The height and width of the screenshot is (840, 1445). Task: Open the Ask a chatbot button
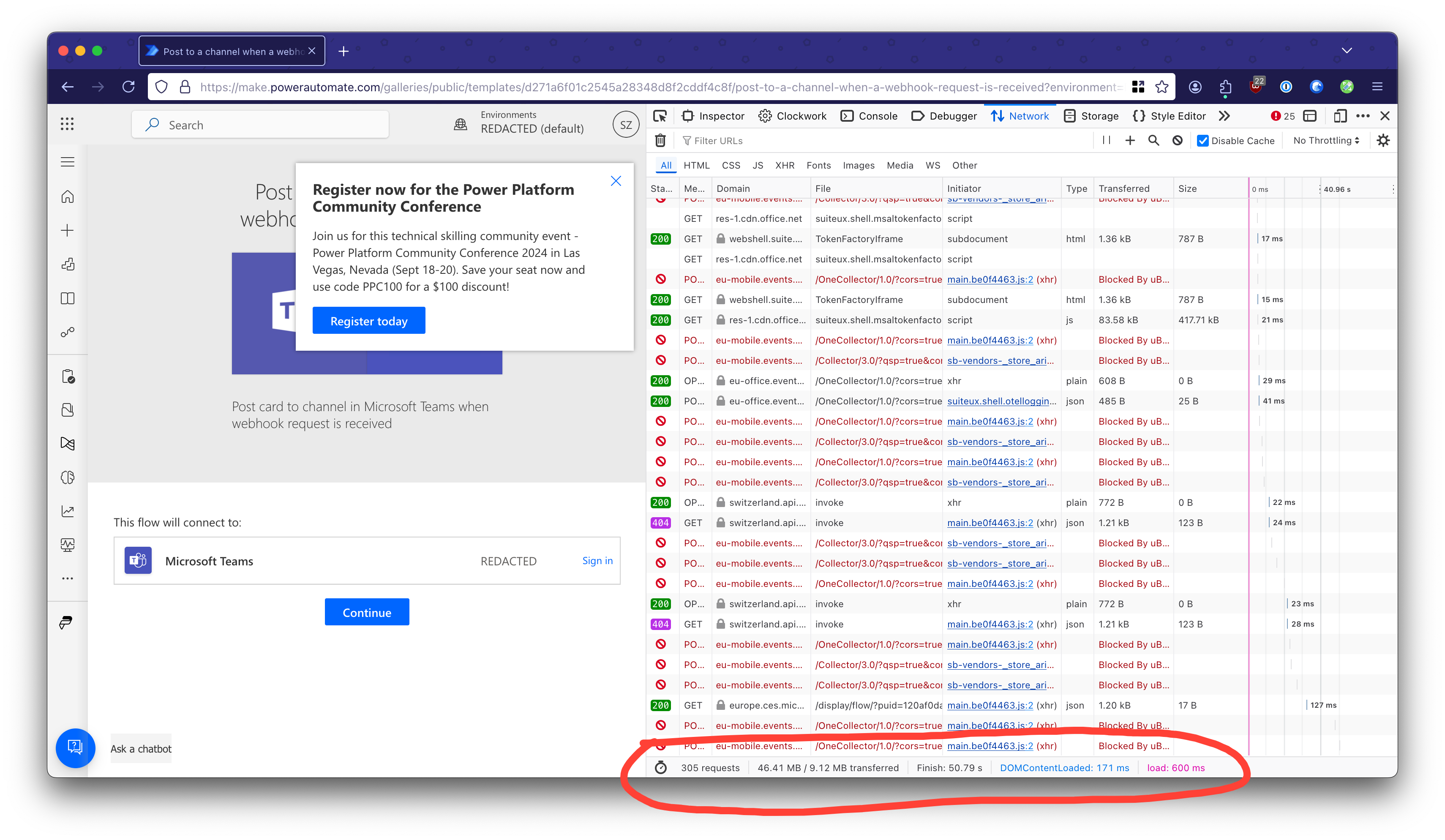[75, 748]
